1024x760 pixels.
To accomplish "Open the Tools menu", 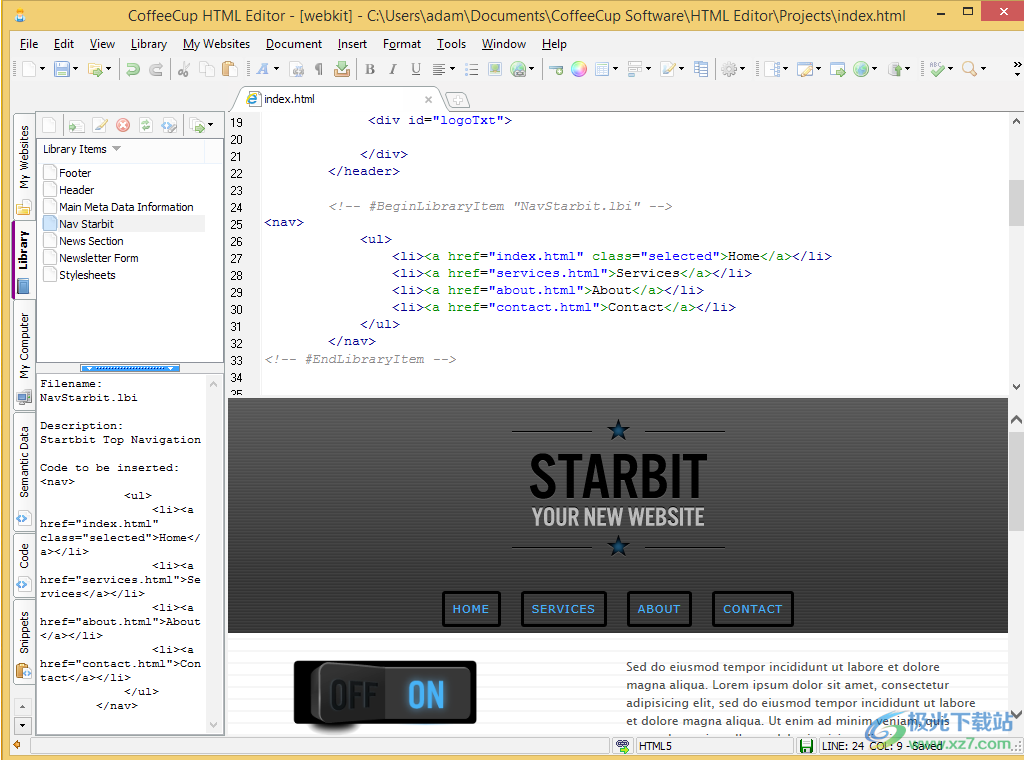I will 451,44.
